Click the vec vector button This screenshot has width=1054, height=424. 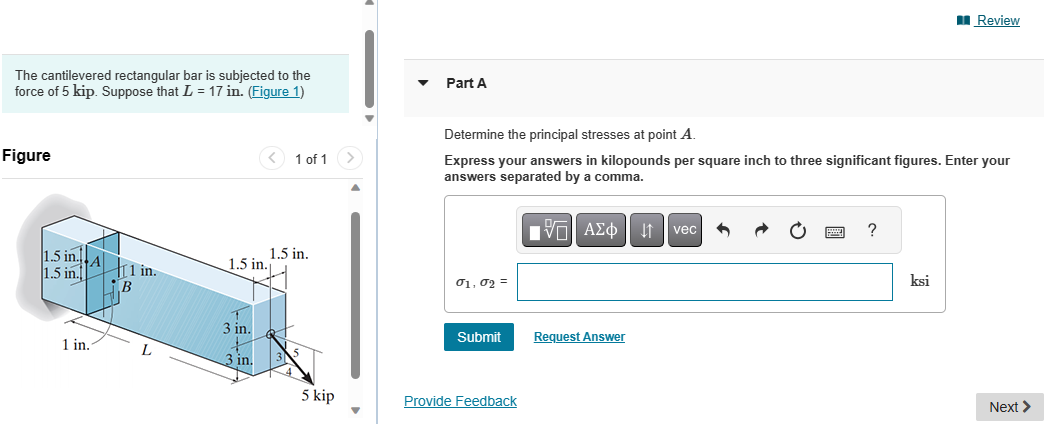point(684,230)
